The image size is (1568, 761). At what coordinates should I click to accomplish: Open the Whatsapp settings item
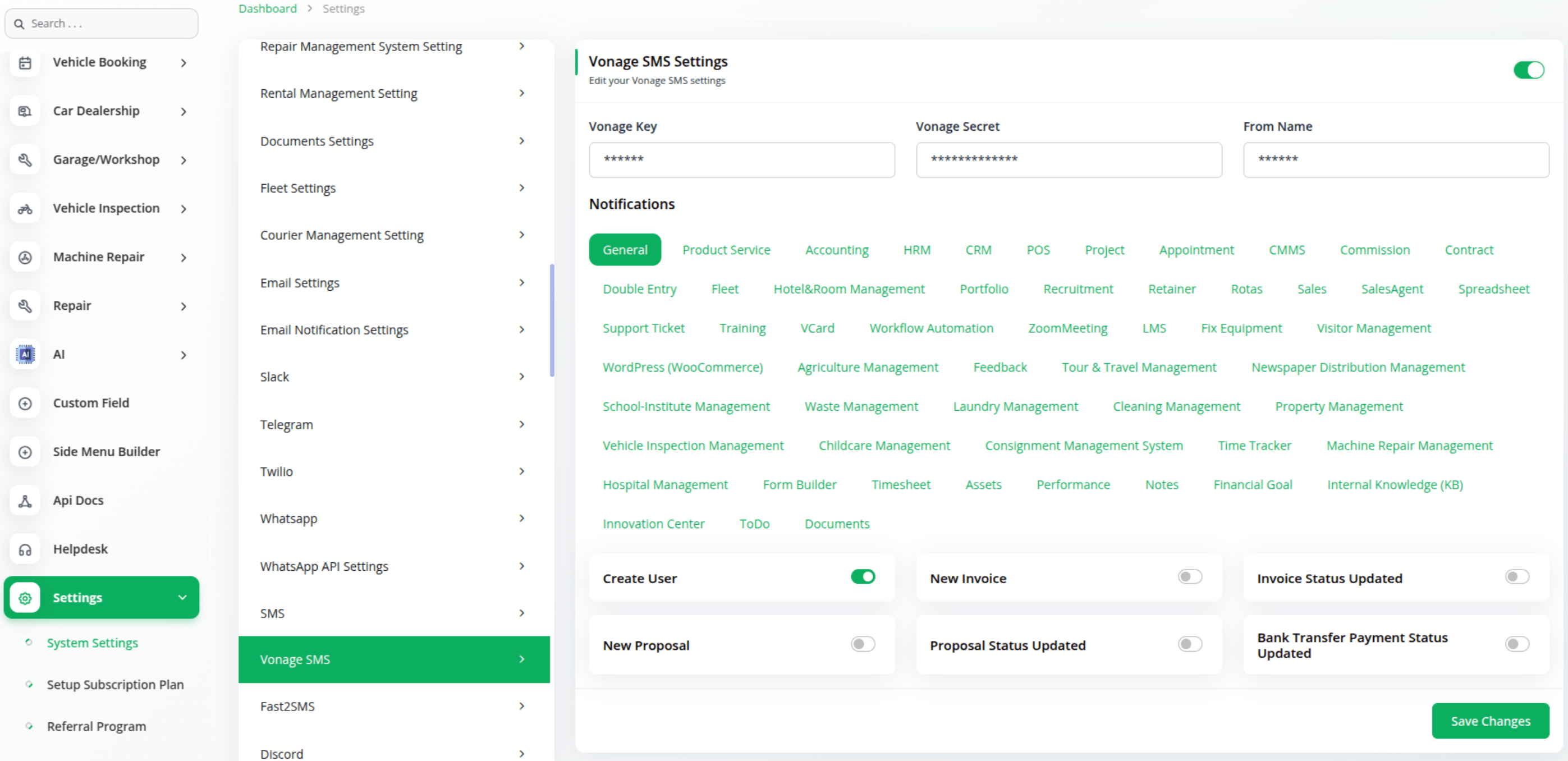pos(394,519)
